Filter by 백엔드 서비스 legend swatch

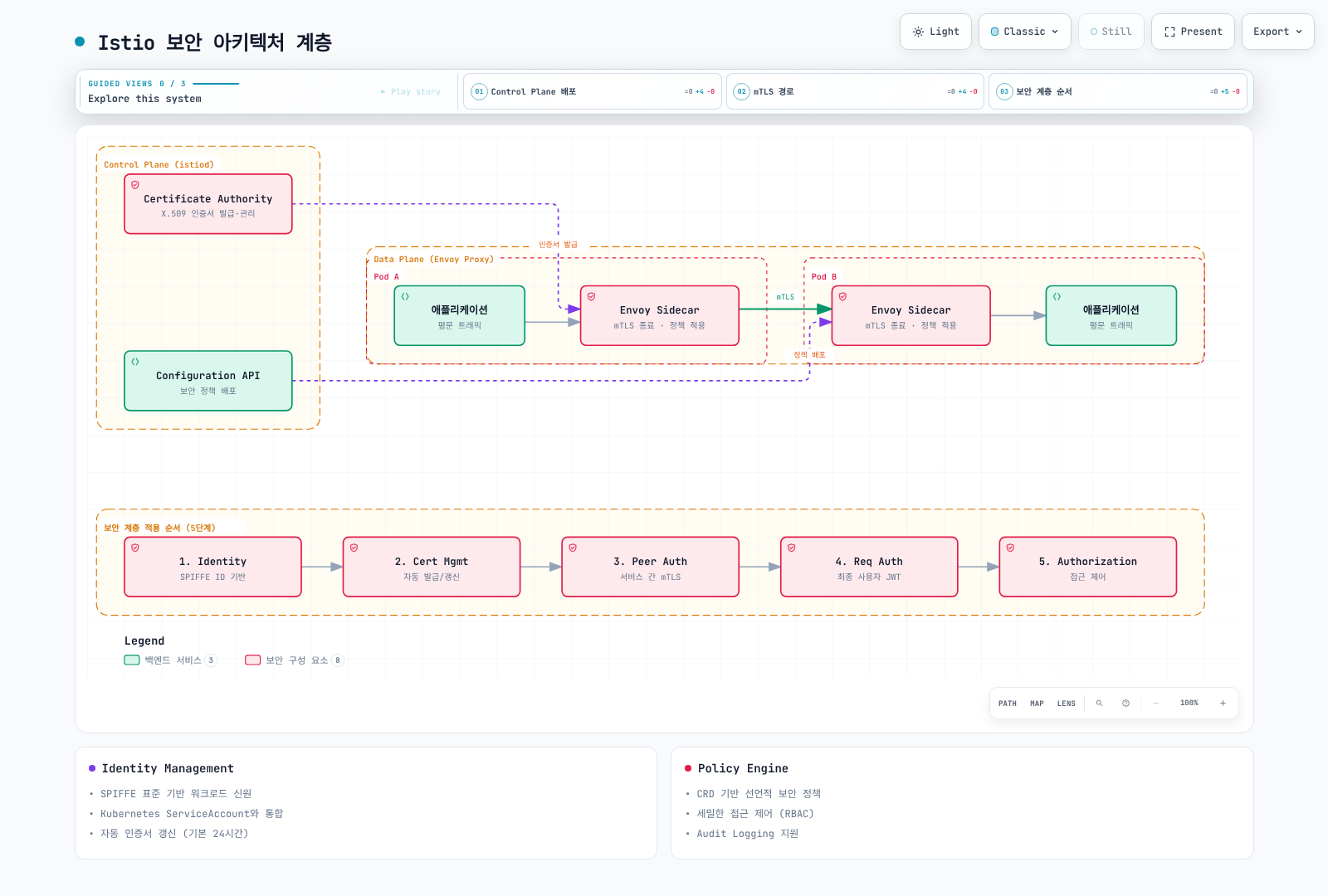[132, 660]
